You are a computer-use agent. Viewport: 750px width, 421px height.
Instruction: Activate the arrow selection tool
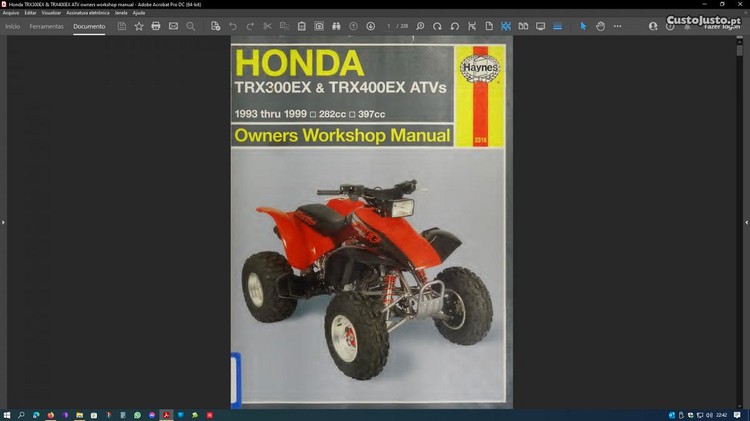point(584,26)
